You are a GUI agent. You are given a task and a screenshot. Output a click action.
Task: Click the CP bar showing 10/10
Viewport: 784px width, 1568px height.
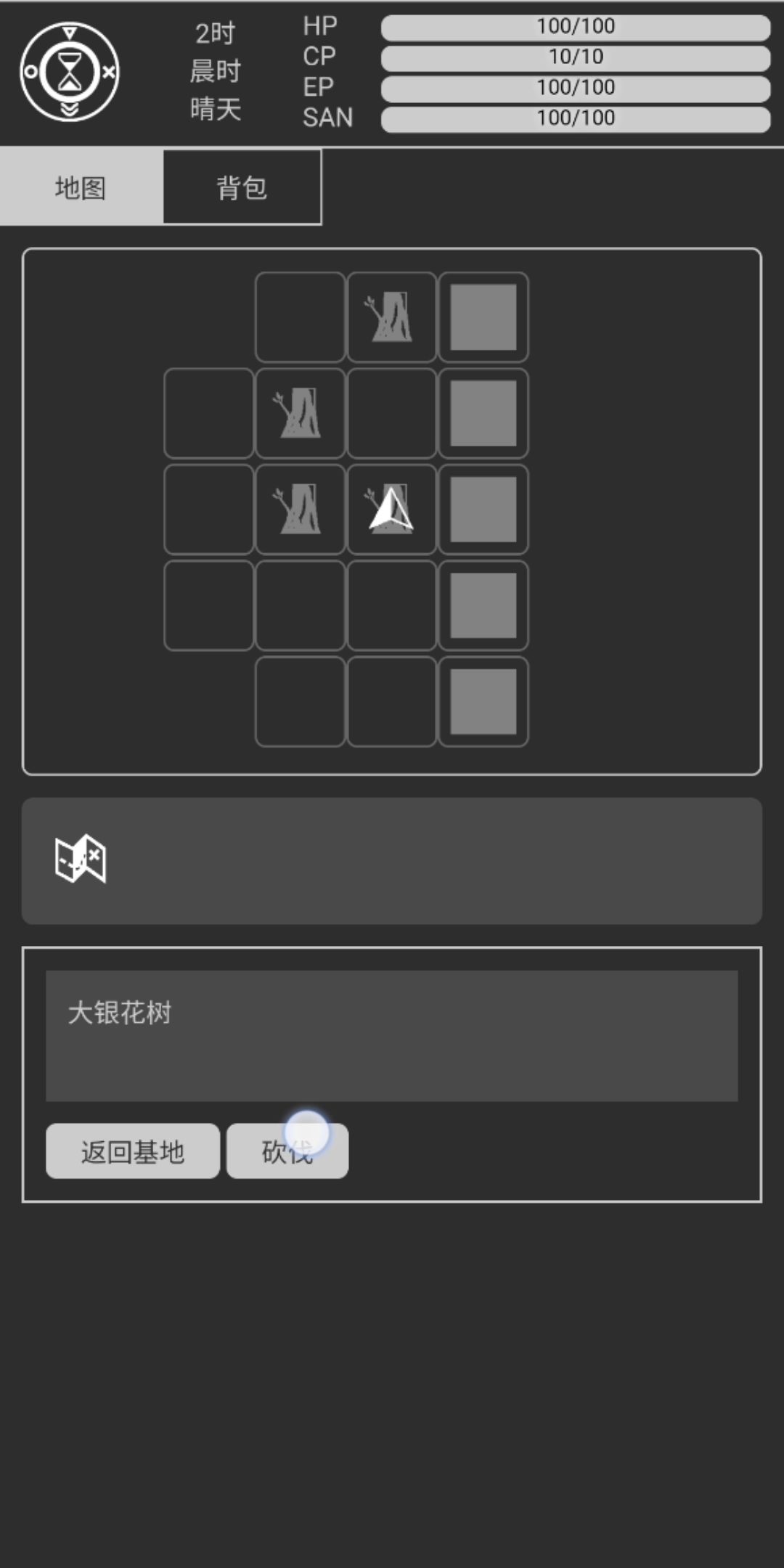pyautogui.click(x=576, y=57)
